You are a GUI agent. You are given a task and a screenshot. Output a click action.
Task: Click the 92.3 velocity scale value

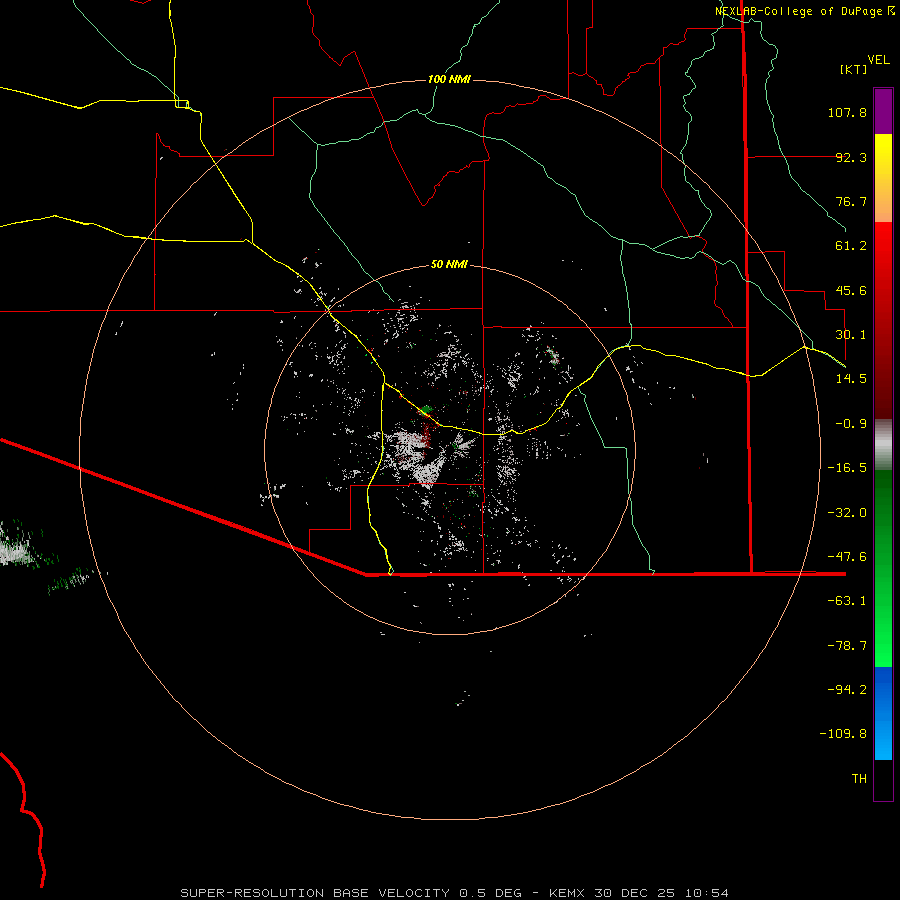(x=851, y=157)
